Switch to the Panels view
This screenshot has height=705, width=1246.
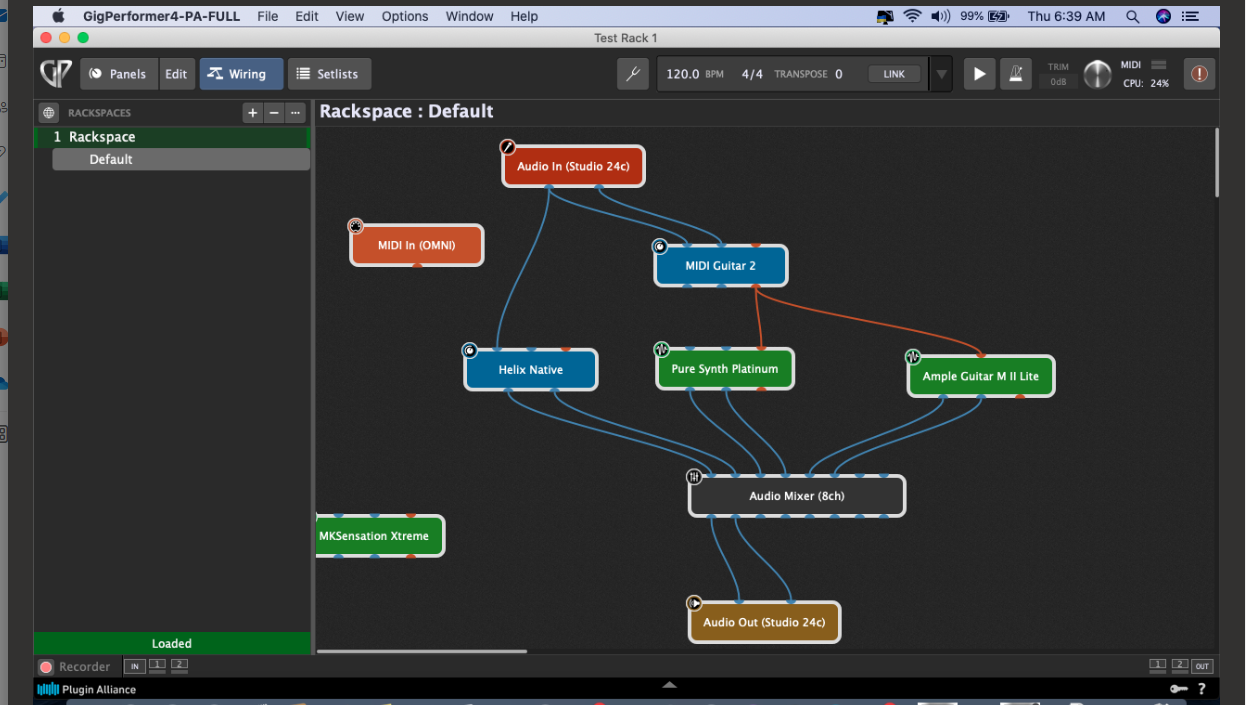pyautogui.click(x=119, y=74)
